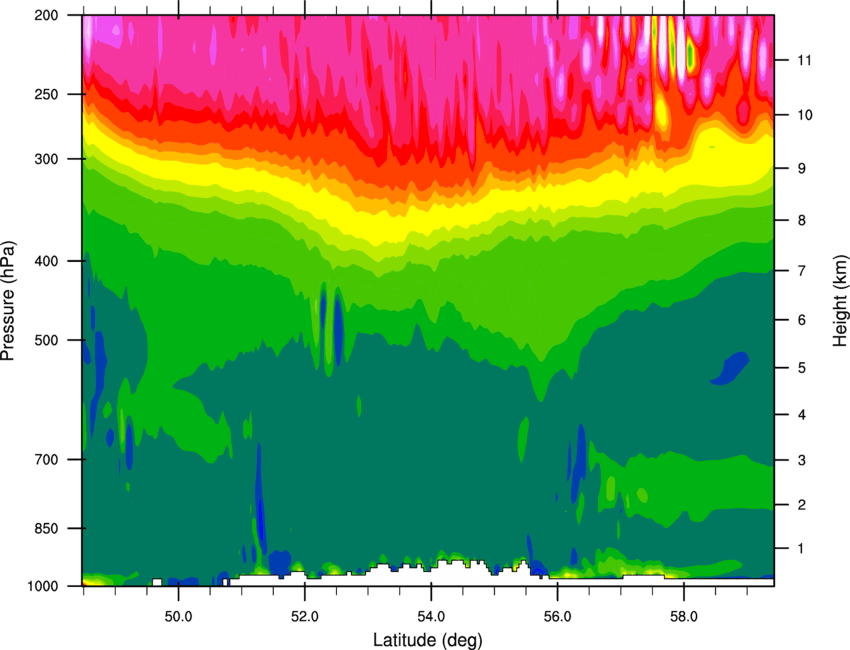
Task: Click the 3 km height label
Action: pyautogui.click(x=801, y=460)
